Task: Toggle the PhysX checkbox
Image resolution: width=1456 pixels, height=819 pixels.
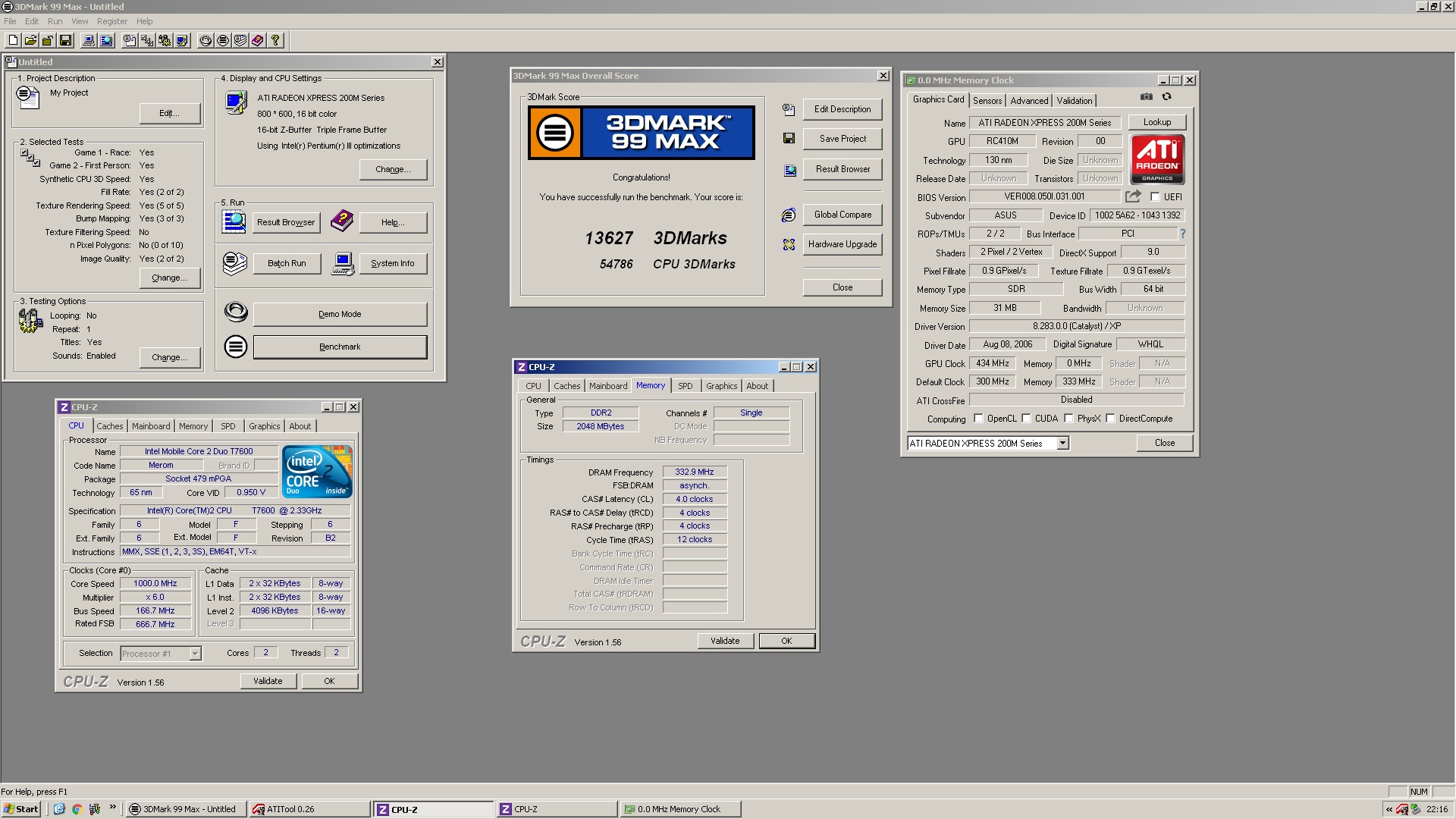Action: tap(1068, 419)
